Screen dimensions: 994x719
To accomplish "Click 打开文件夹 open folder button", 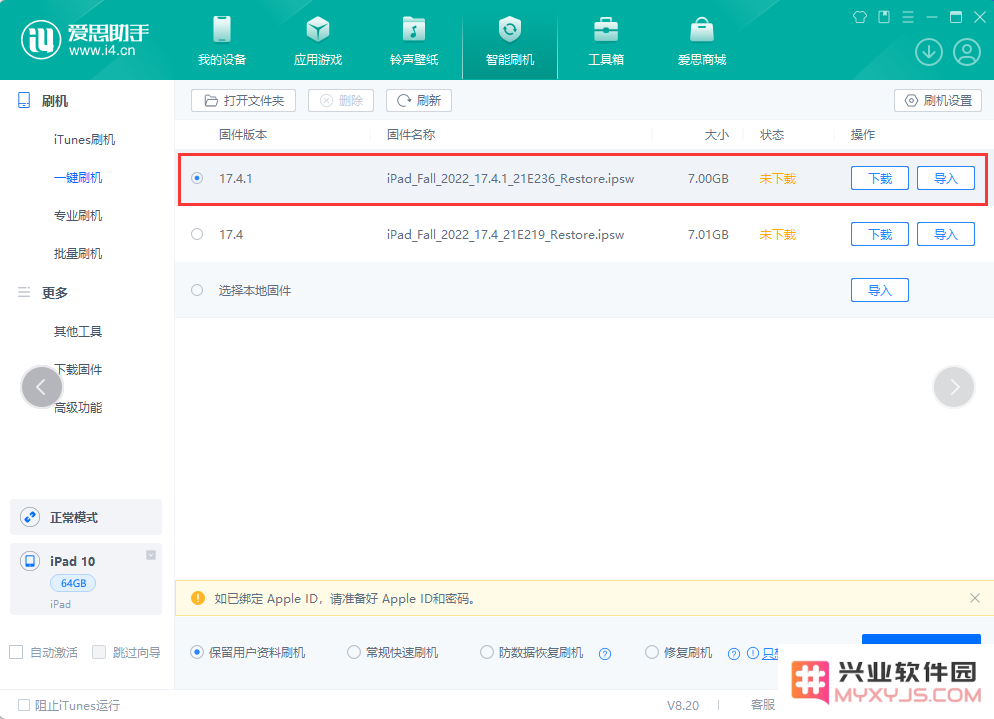I will [243, 101].
